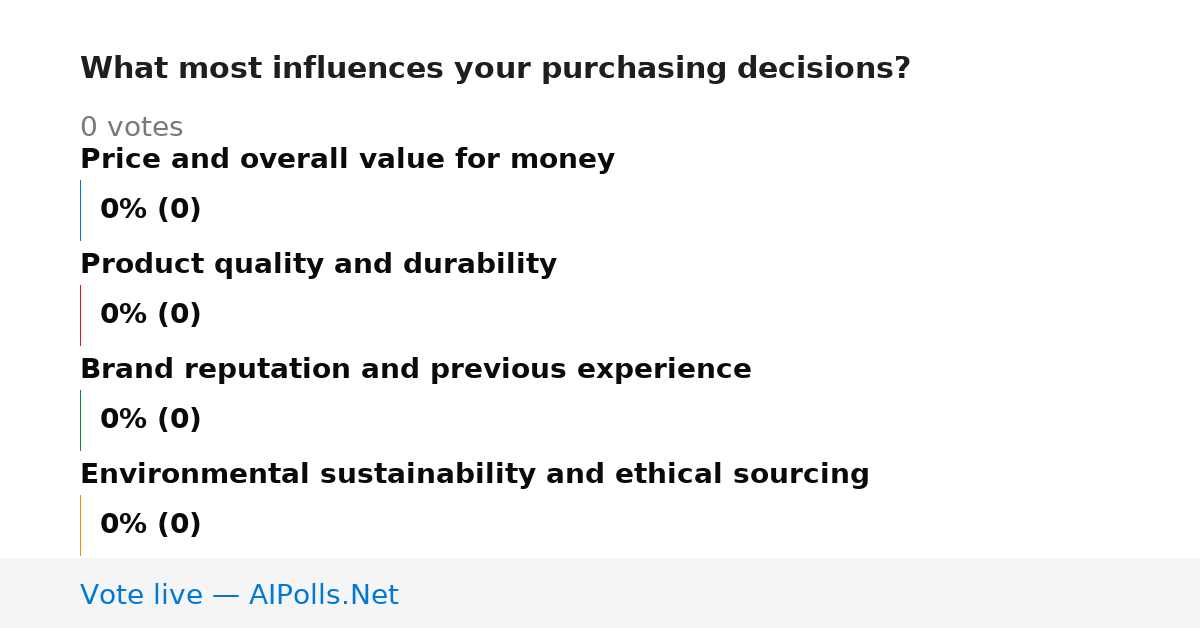Click the word 'AIPolls.Net' in footer
1200x628 pixels.
[323, 596]
